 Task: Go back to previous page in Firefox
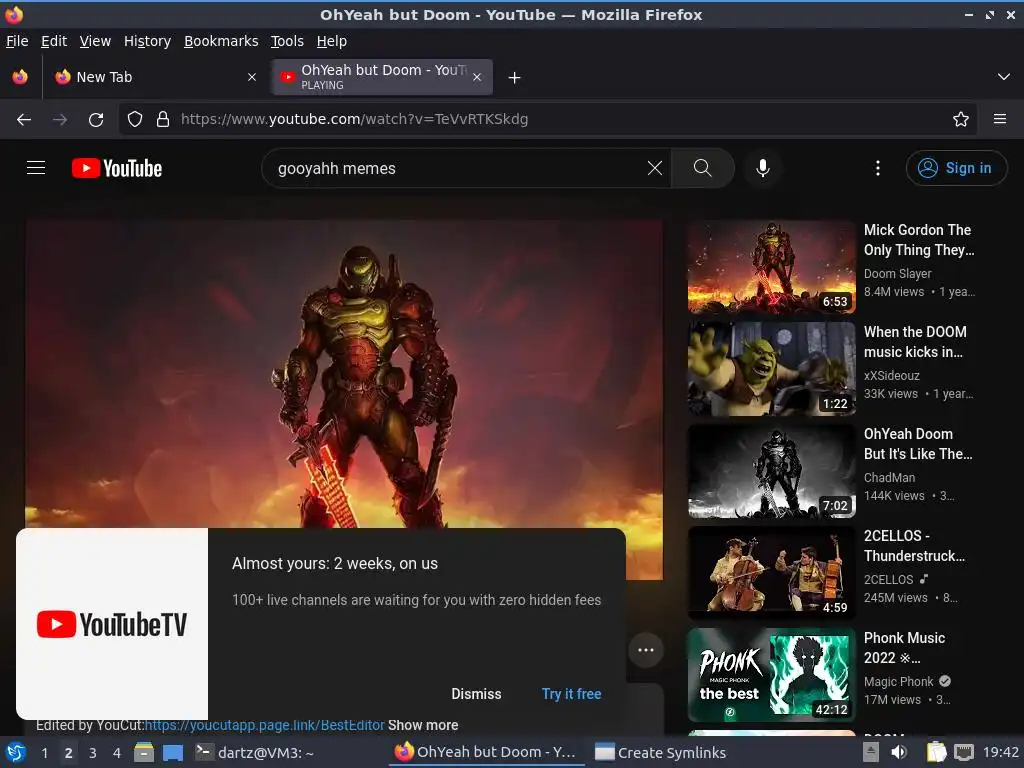tap(24, 120)
